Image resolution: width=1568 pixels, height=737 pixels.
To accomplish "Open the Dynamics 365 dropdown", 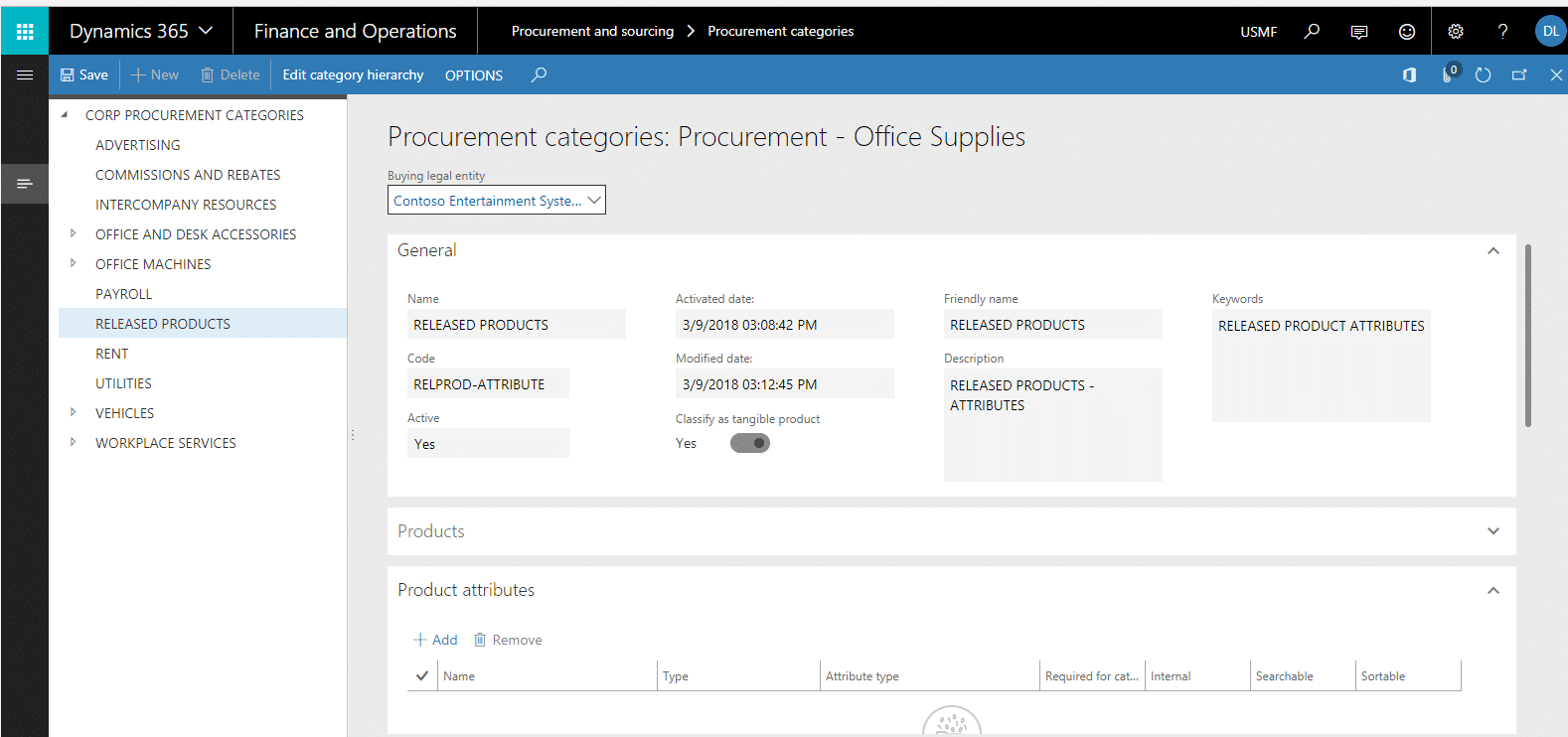I will (x=141, y=31).
